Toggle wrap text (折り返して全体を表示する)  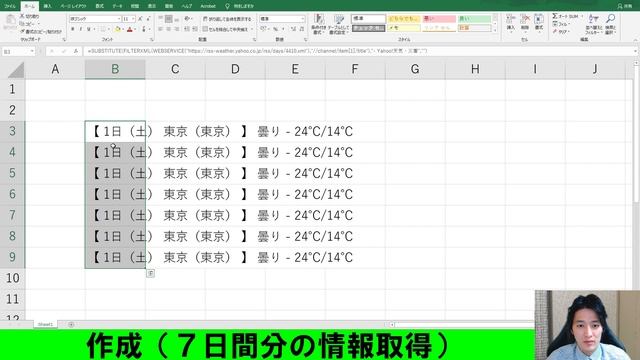click(x=227, y=19)
